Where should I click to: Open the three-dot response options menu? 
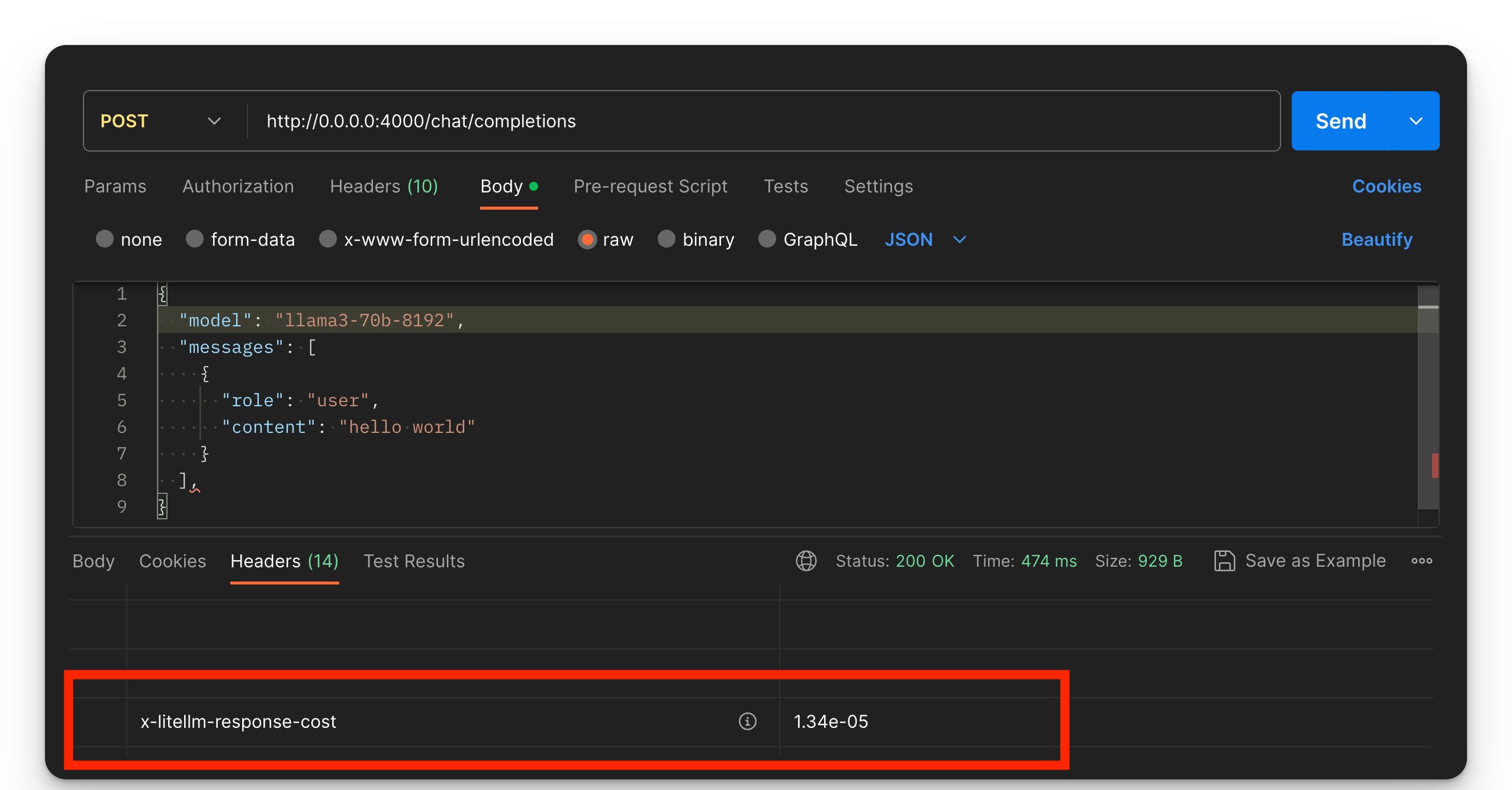[x=1421, y=561]
